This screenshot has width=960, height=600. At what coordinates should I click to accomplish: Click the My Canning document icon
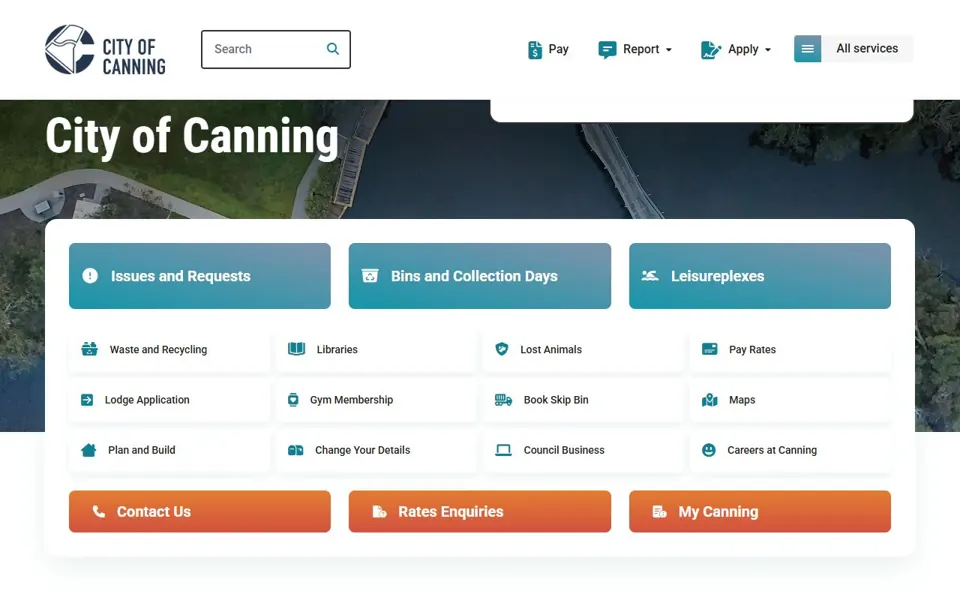point(659,511)
